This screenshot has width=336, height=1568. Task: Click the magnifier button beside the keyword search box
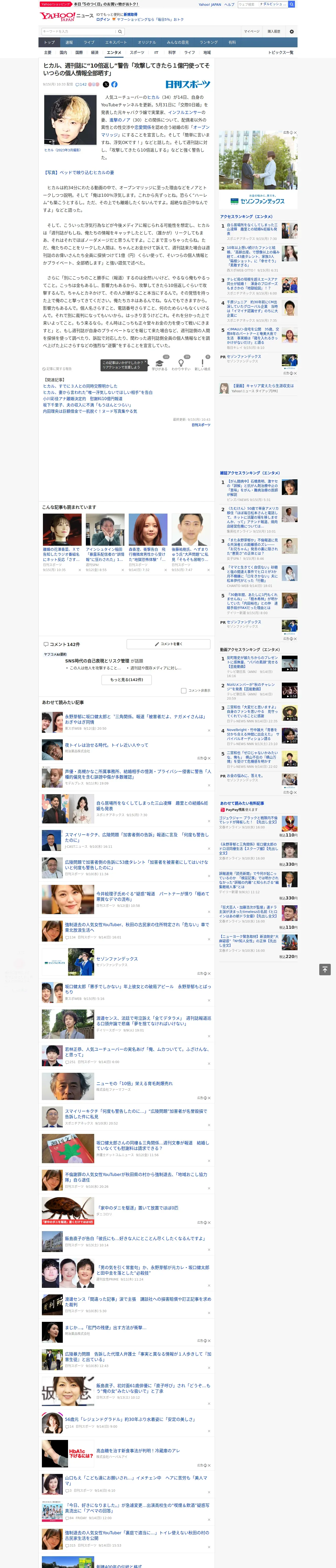(120, 32)
